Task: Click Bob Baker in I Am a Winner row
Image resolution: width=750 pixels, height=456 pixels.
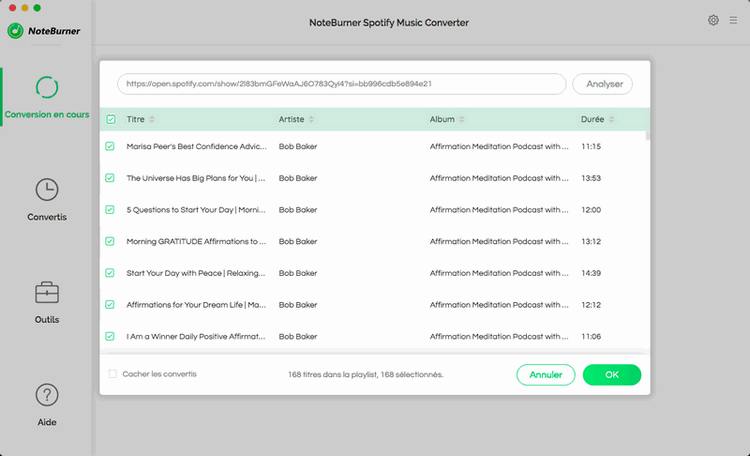Action: tap(298, 336)
